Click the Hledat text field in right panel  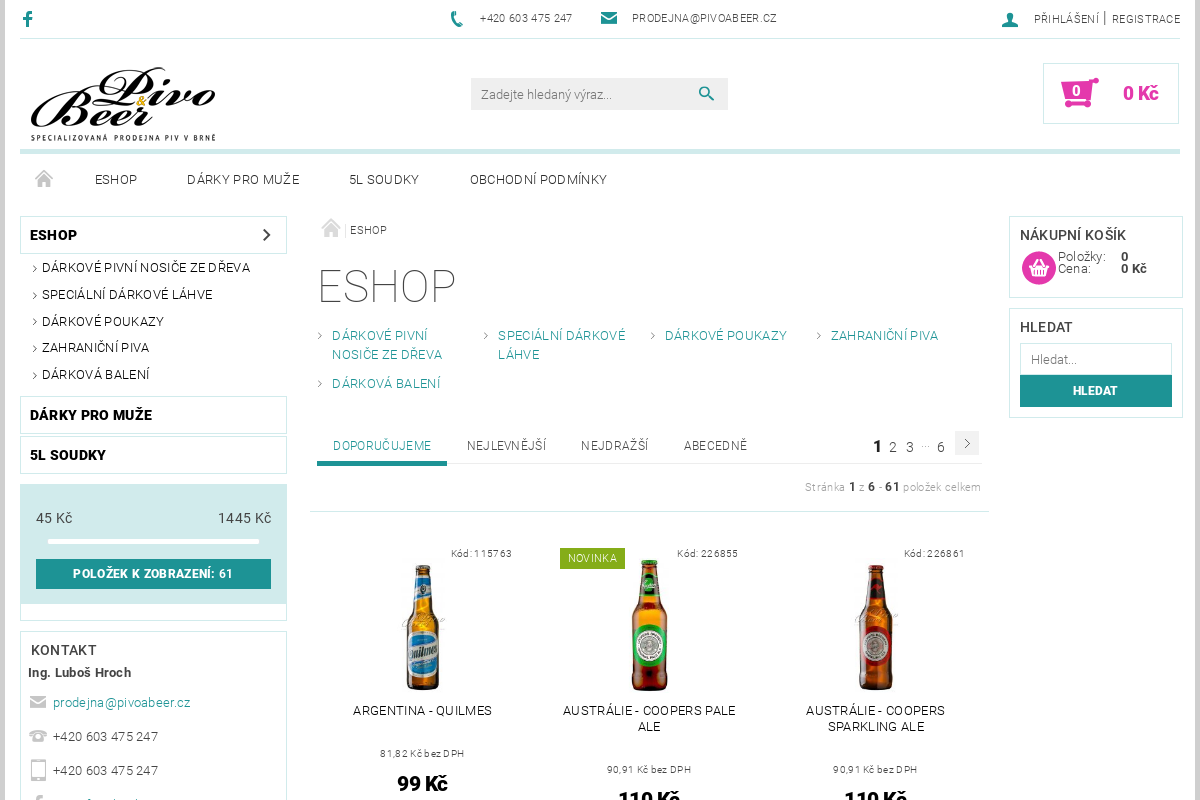click(x=1095, y=359)
